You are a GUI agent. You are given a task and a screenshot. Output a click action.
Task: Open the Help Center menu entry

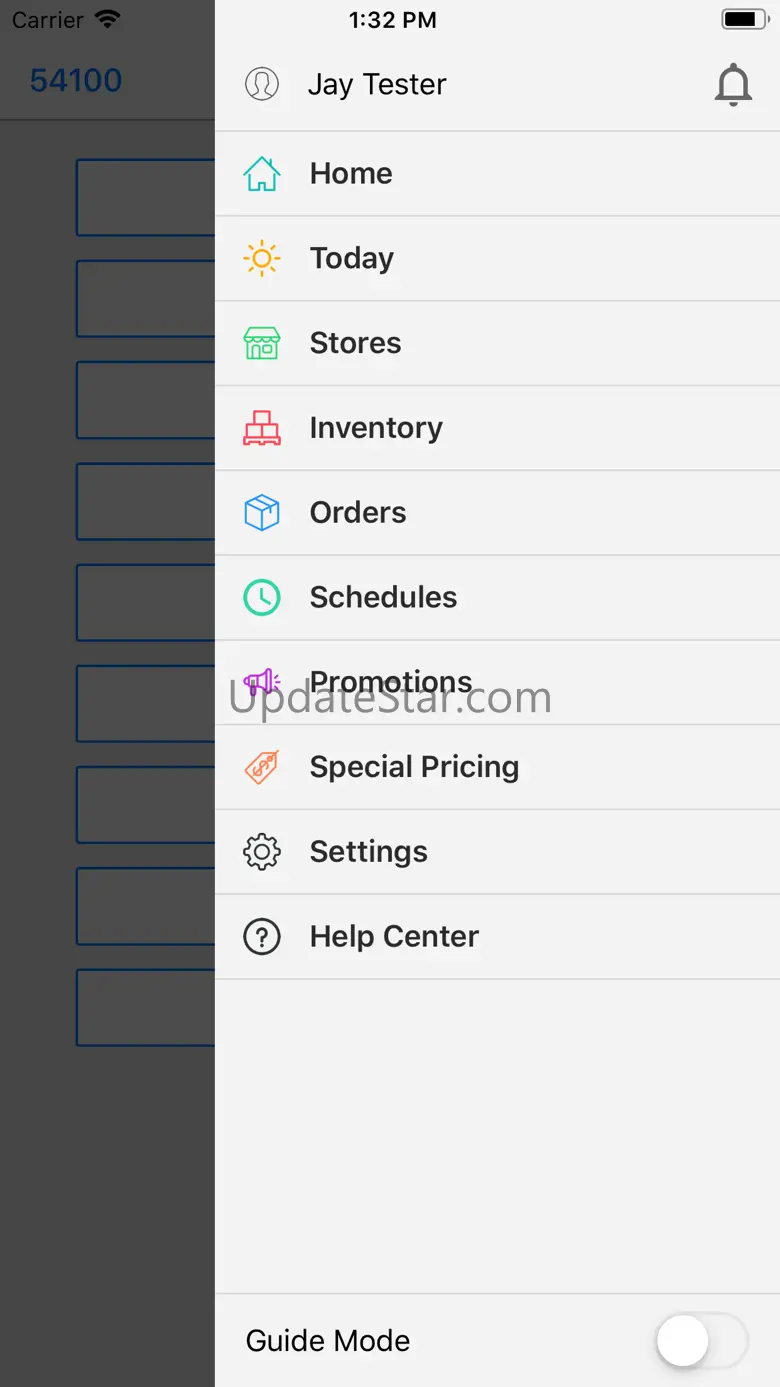pyautogui.click(x=394, y=937)
